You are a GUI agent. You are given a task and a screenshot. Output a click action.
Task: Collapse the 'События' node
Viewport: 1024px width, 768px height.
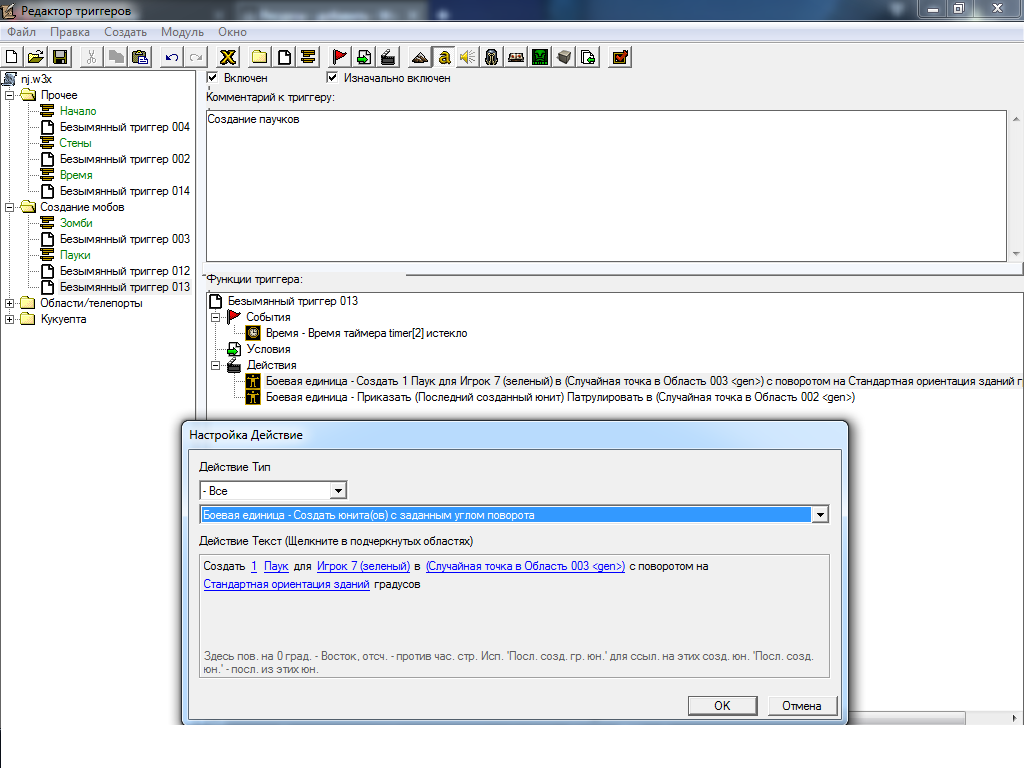point(216,317)
